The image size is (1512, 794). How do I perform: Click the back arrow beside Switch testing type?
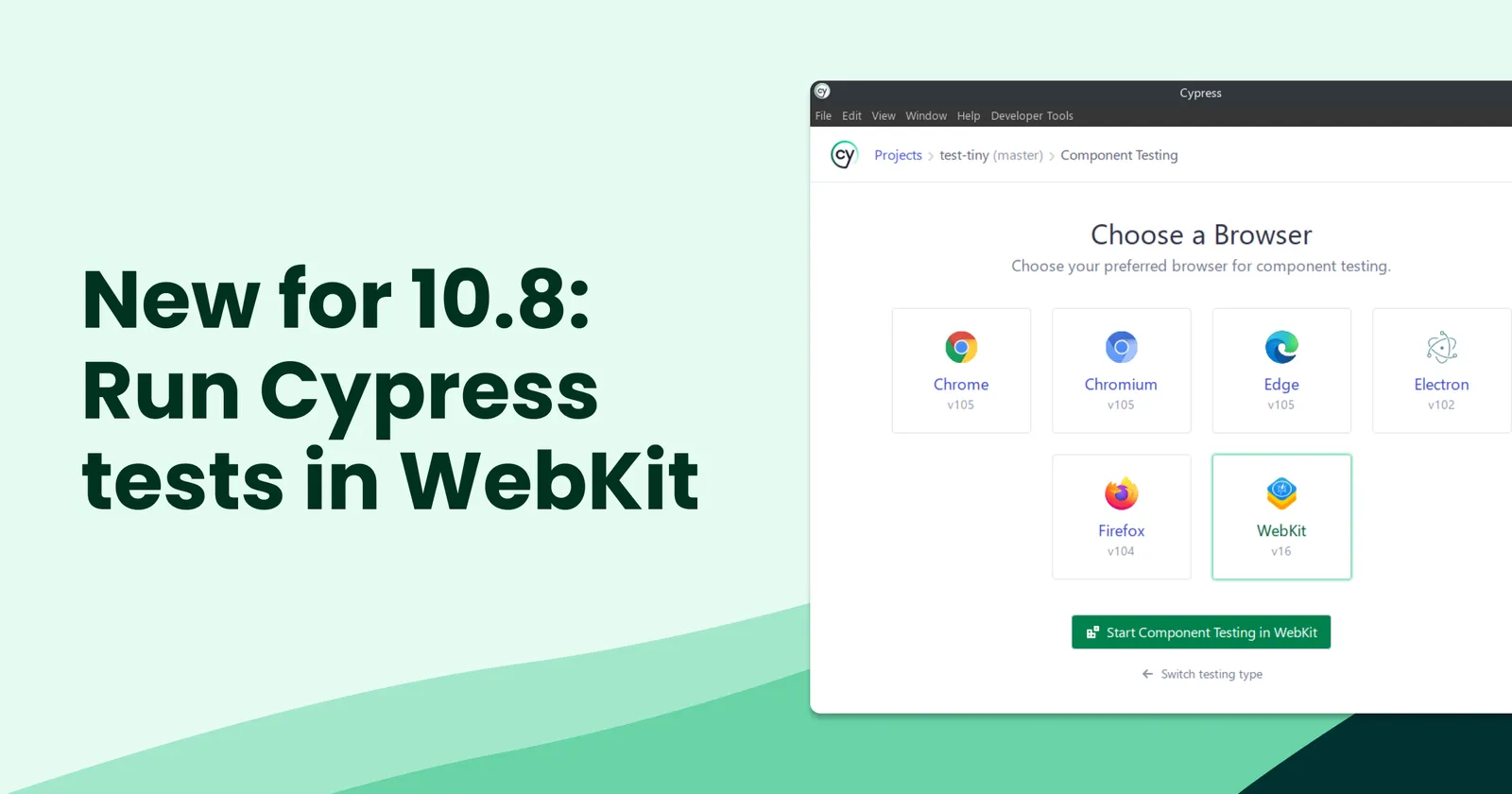click(x=1147, y=674)
